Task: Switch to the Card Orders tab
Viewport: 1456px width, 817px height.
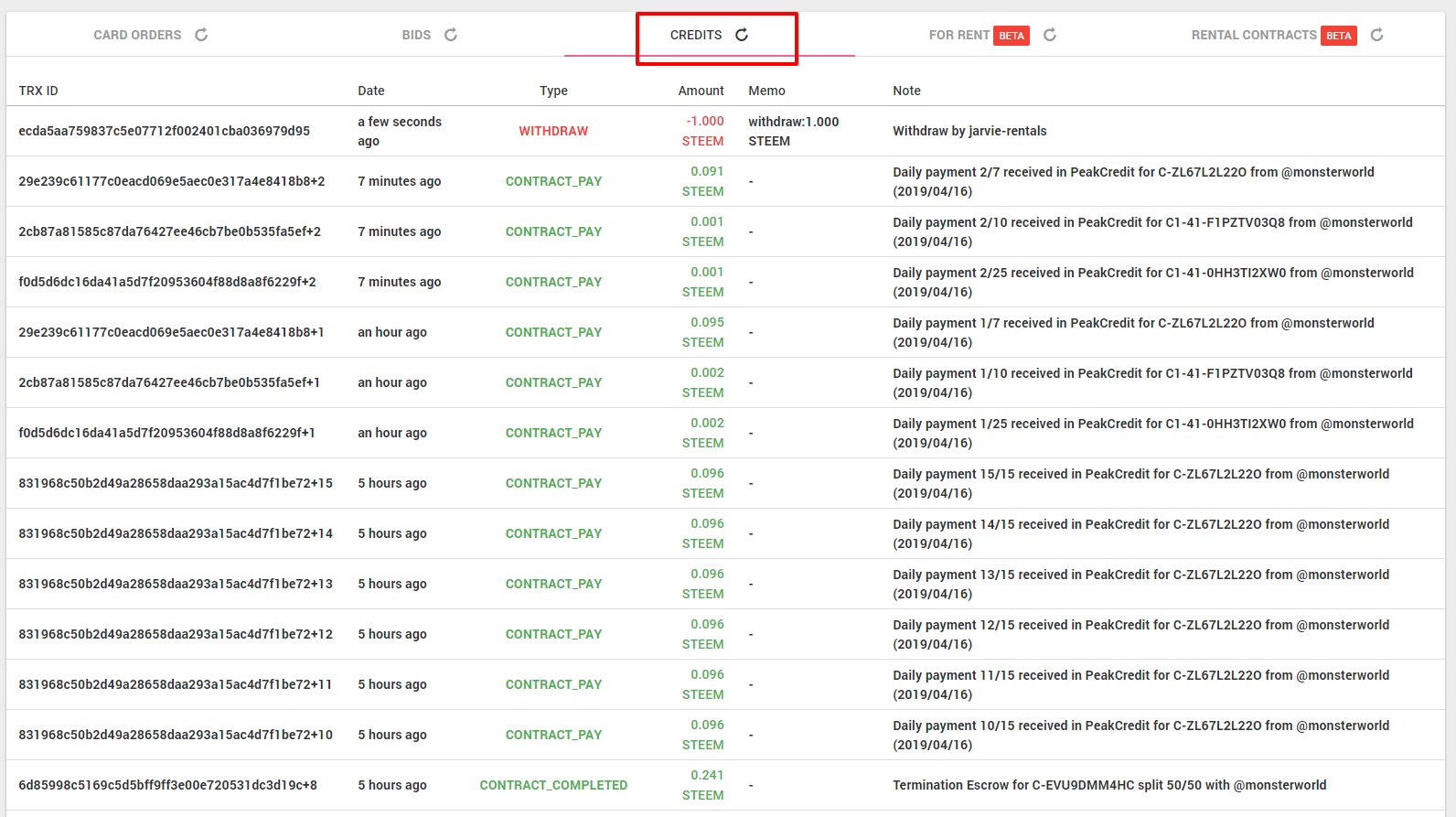Action: tap(137, 35)
